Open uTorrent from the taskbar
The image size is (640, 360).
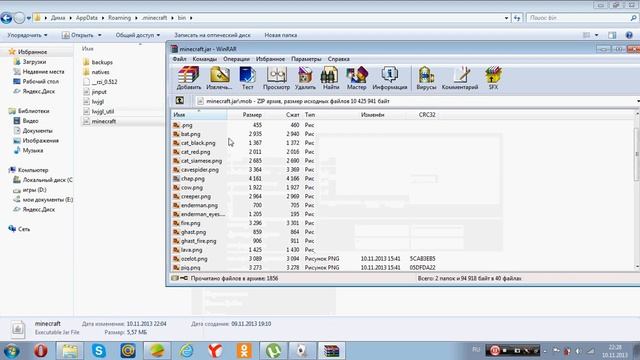(x=273, y=350)
